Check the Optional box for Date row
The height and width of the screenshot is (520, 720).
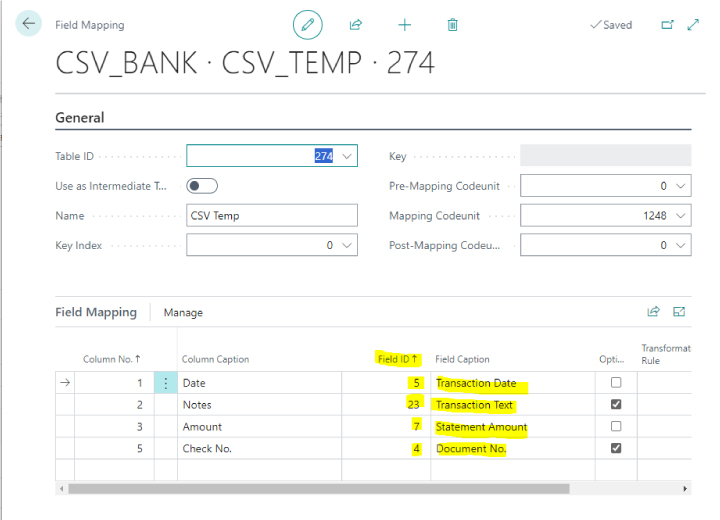tap(616, 383)
